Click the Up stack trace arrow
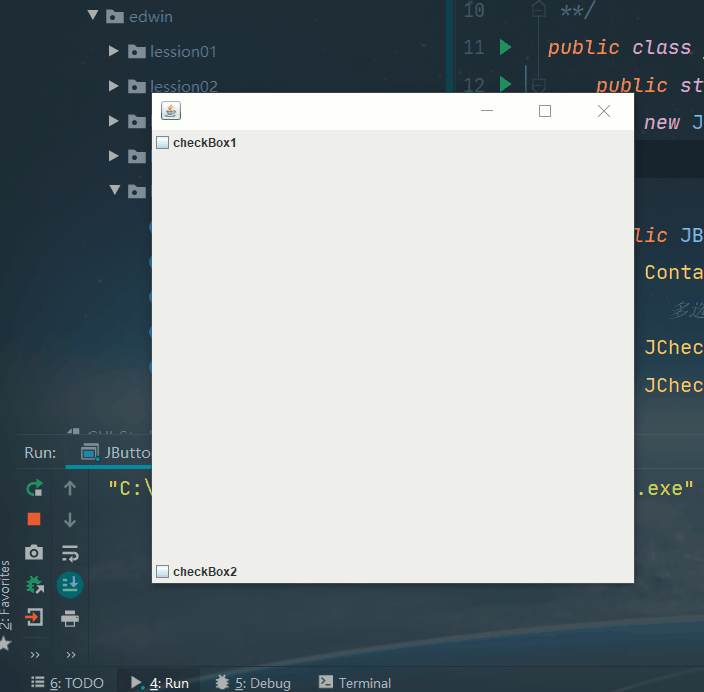 70,488
